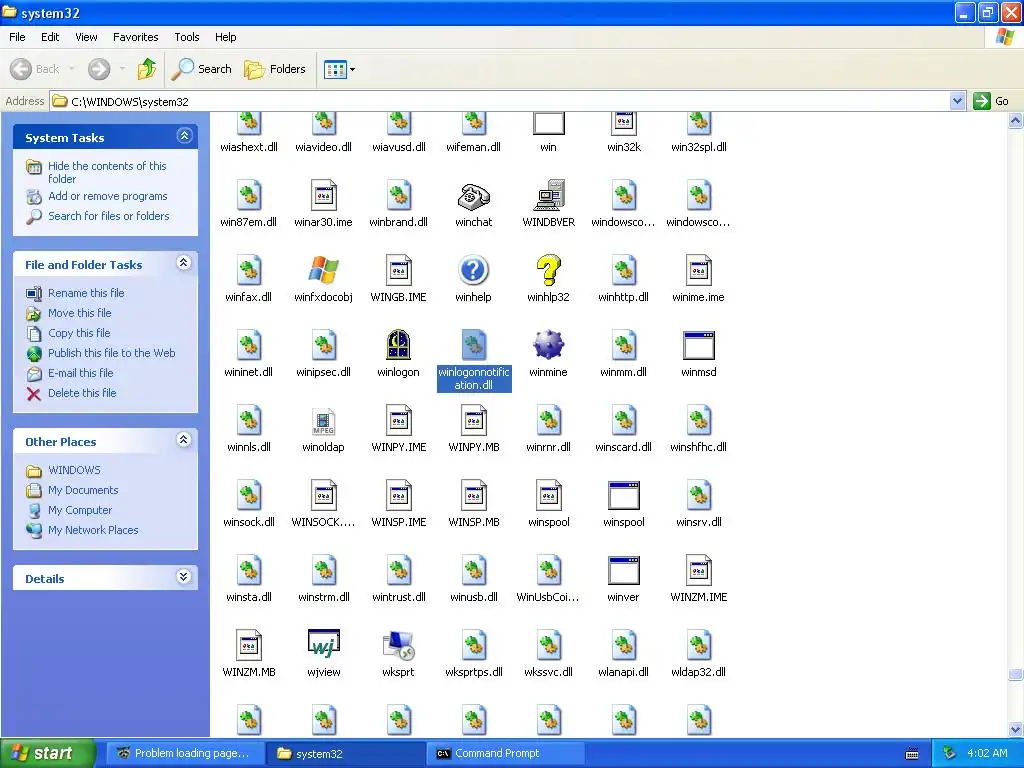Screen dimensions: 1024x768
Task: Open the Tools menu
Action: [187, 37]
